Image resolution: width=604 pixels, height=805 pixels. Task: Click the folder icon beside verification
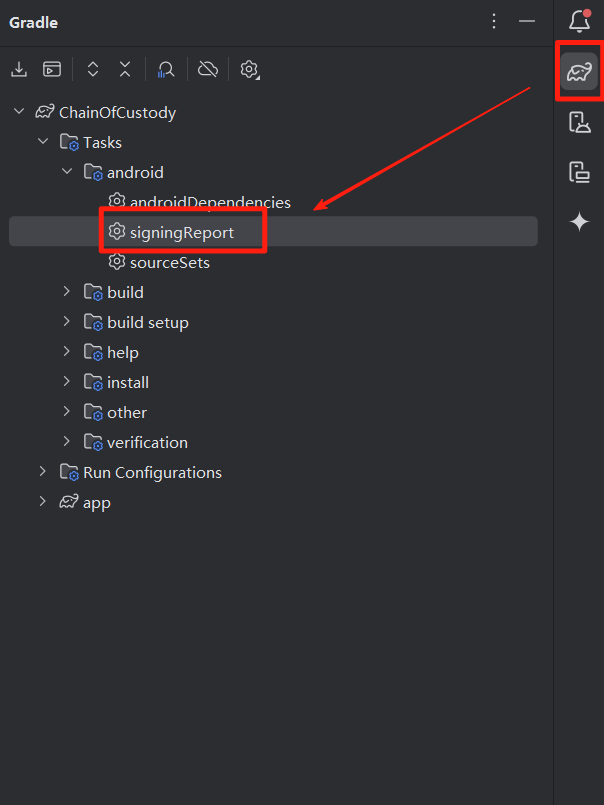(x=93, y=442)
